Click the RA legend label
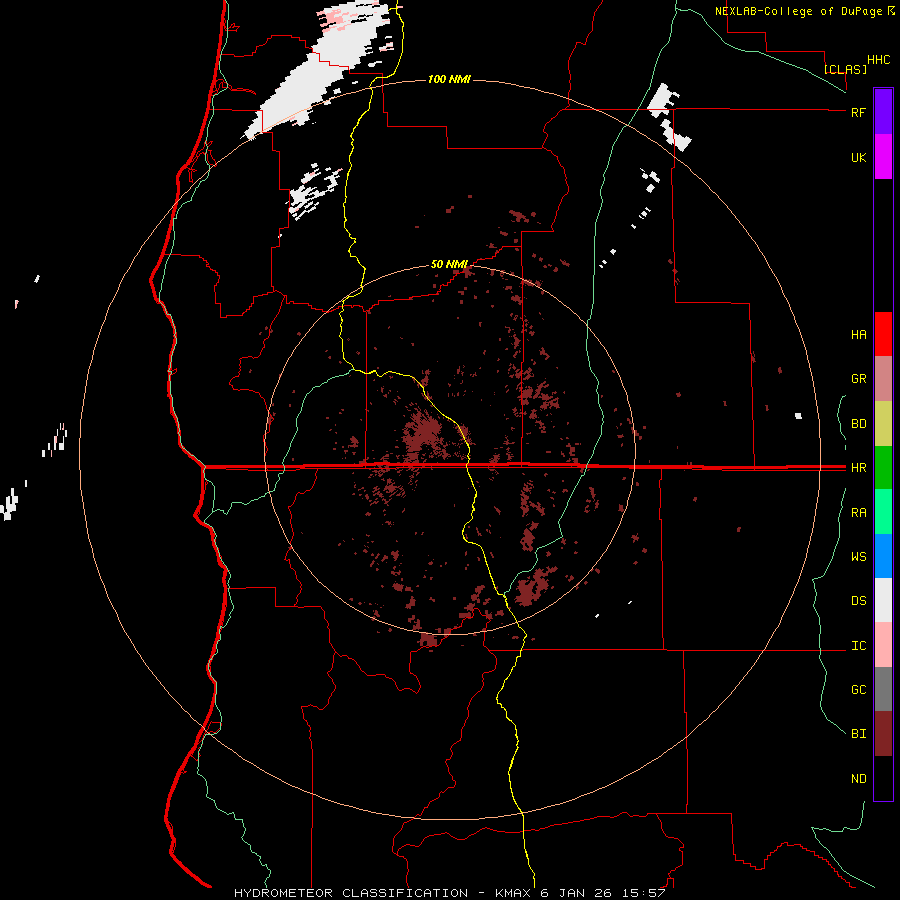 tap(858, 513)
